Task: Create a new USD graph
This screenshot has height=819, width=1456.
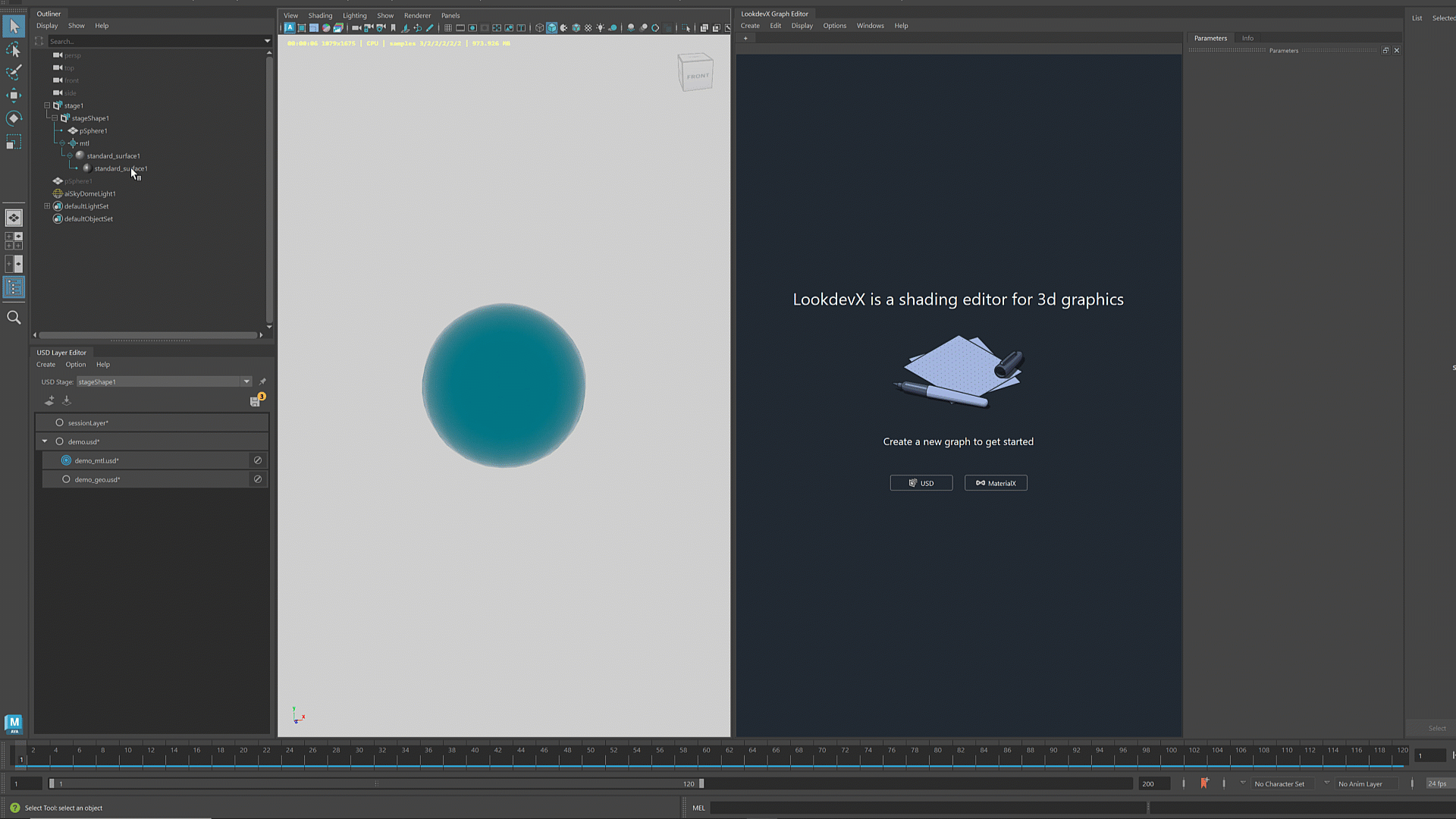Action: coord(921,483)
